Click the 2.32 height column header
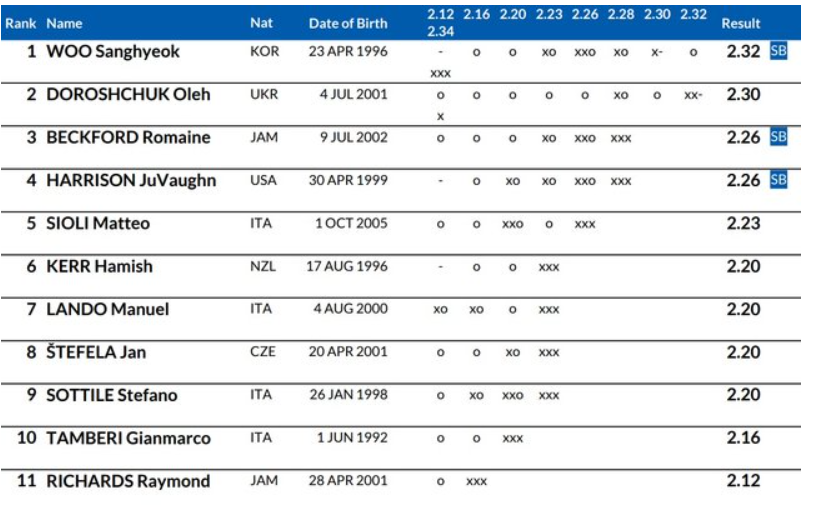 693,15
